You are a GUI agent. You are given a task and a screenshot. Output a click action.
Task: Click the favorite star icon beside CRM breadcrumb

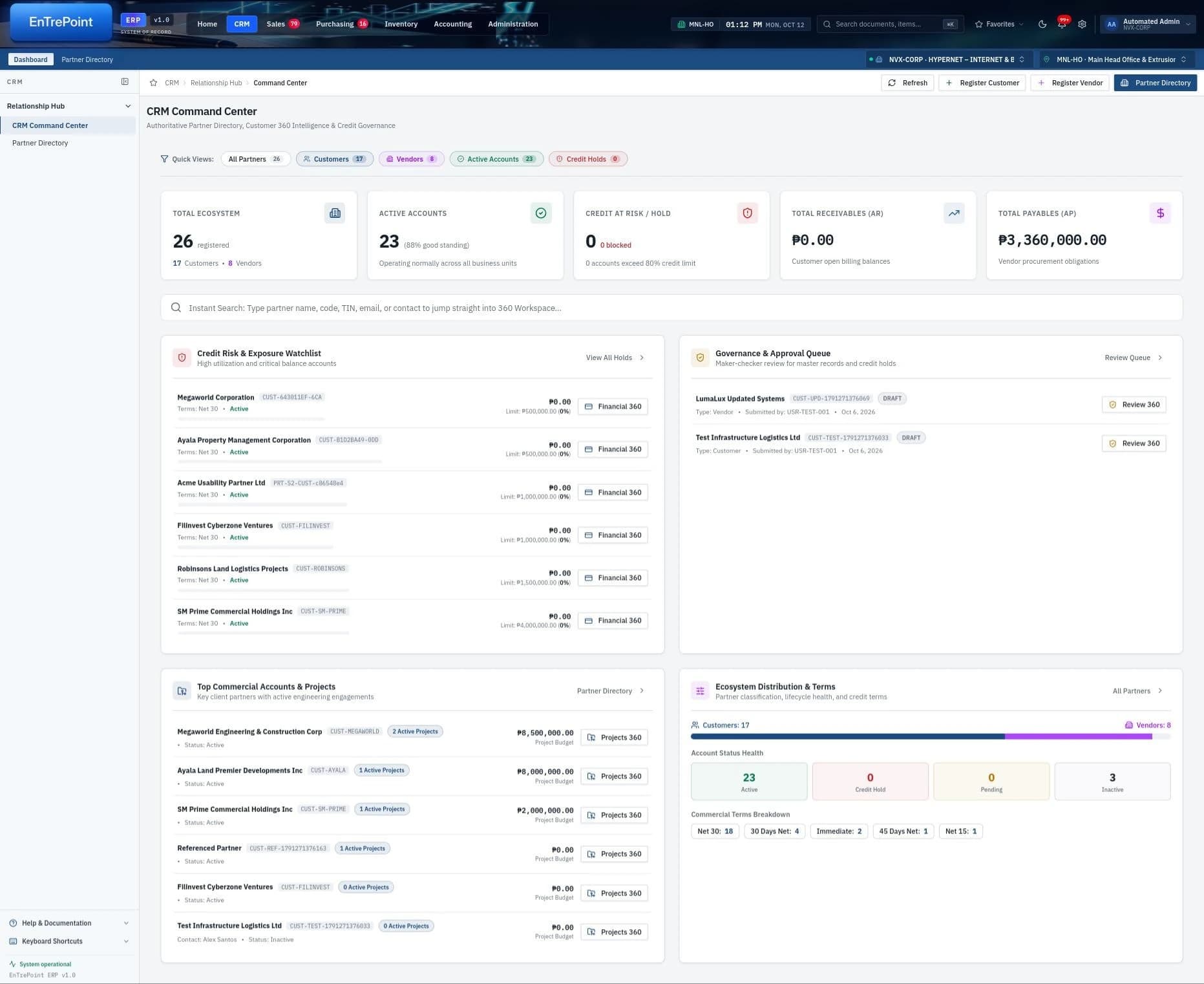[153, 83]
